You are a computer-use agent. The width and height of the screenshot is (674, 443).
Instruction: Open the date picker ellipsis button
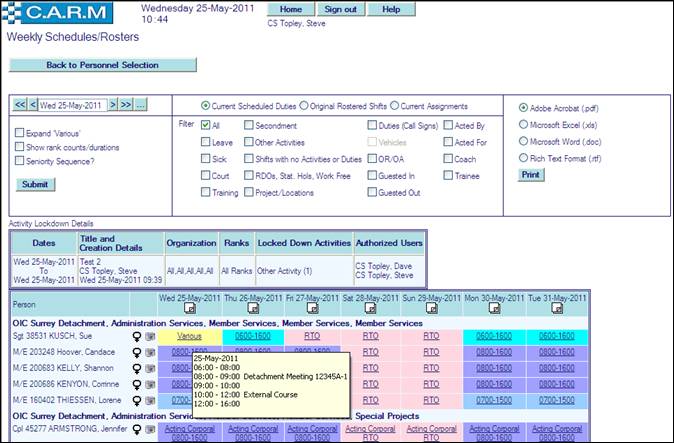pyautogui.click(x=141, y=105)
